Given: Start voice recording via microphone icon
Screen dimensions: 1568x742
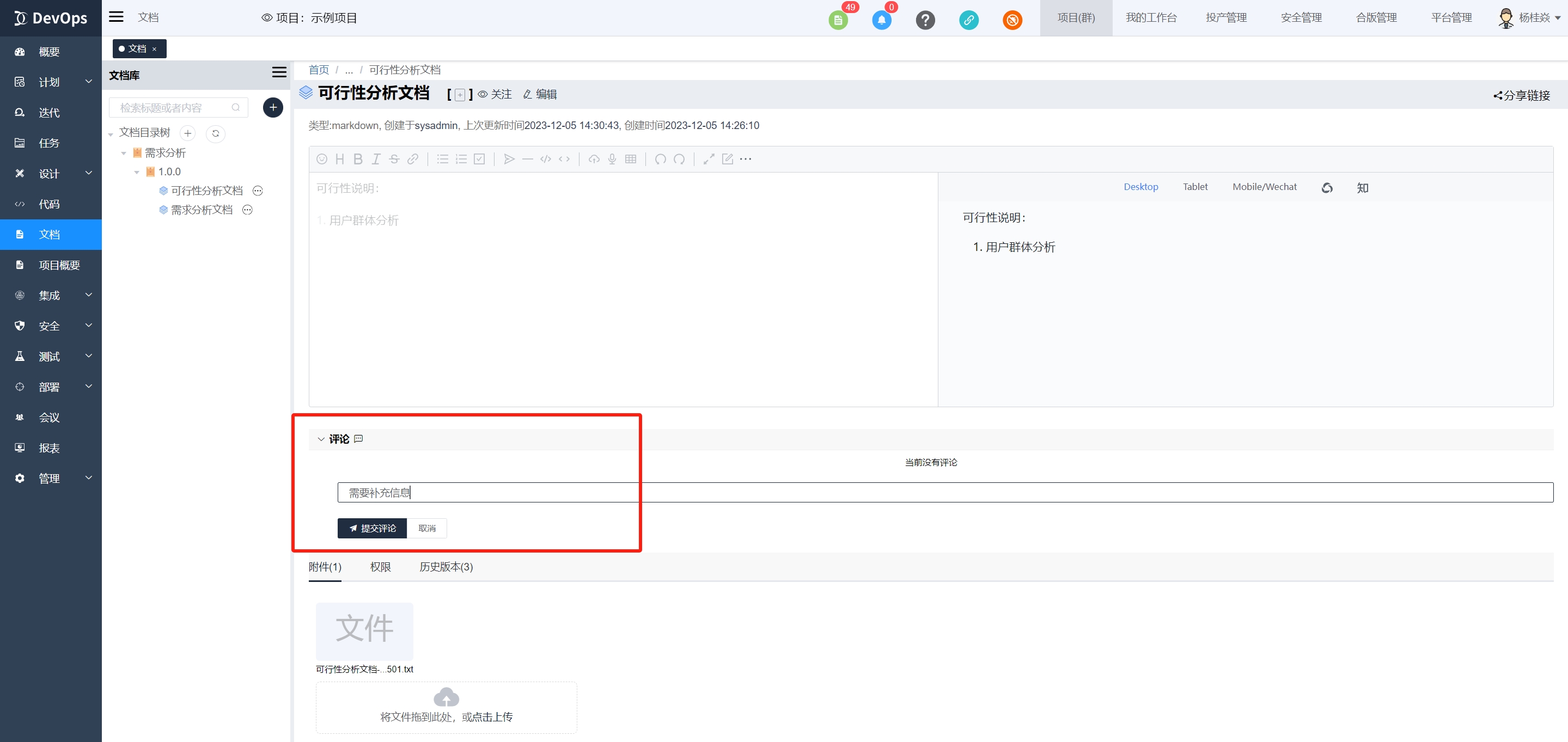Looking at the screenshot, I should pyautogui.click(x=612, y=160).
